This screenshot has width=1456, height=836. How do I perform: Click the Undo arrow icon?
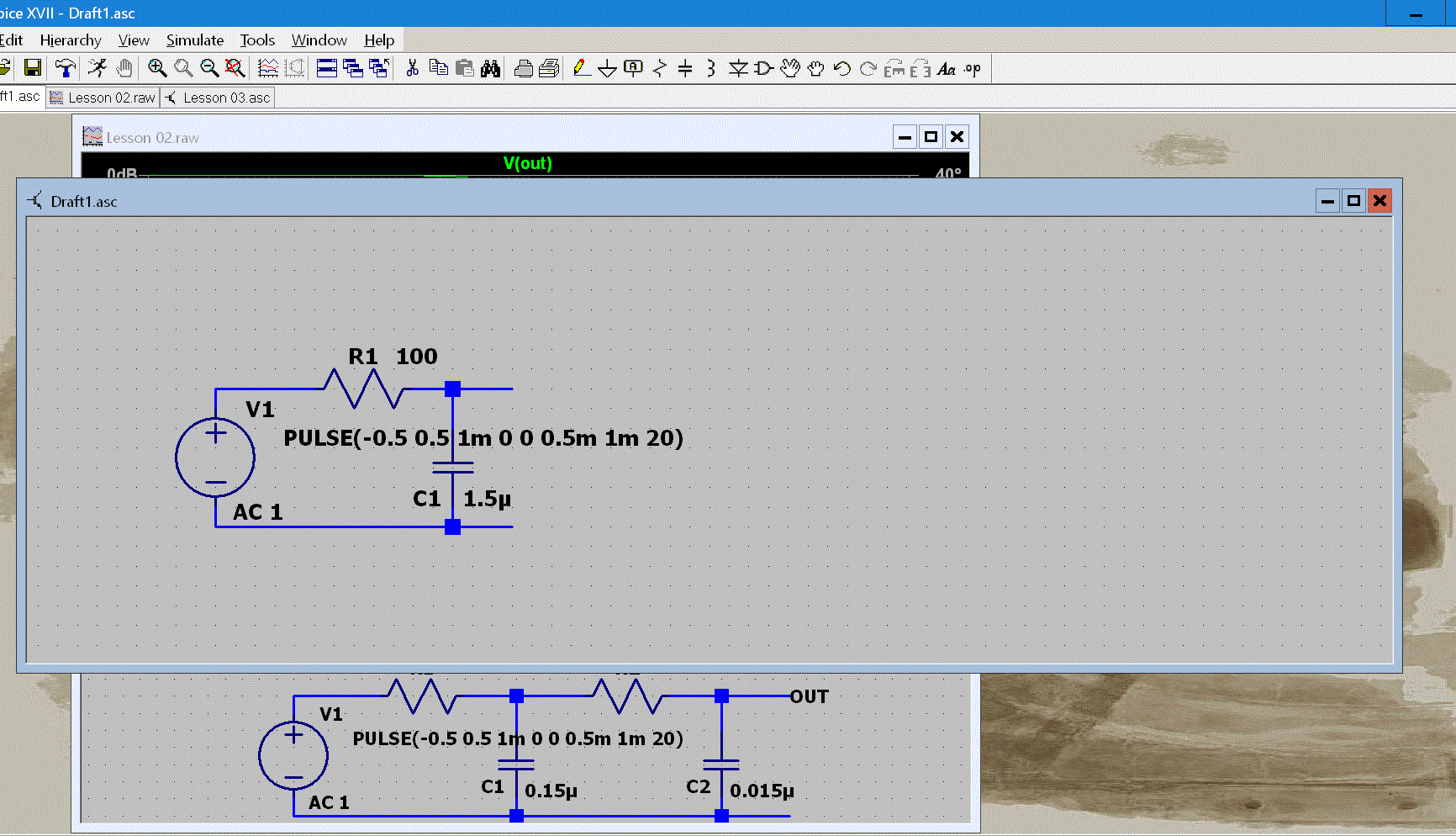[x=841, y=68]
